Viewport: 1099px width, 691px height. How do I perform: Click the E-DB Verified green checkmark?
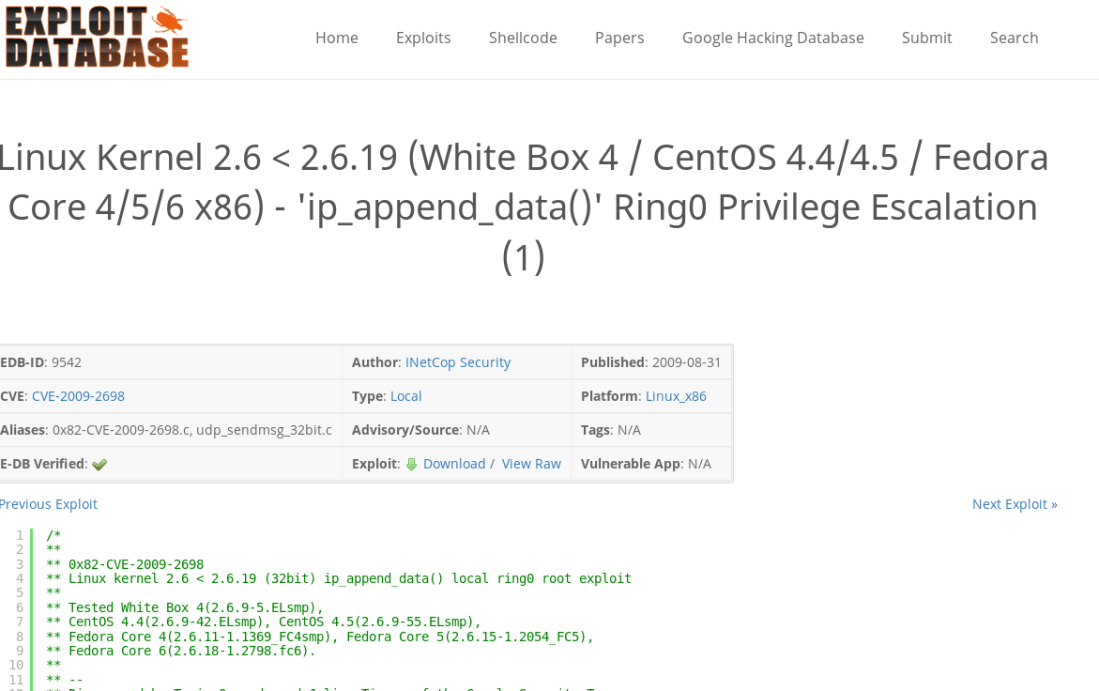(x=99, y=465)
